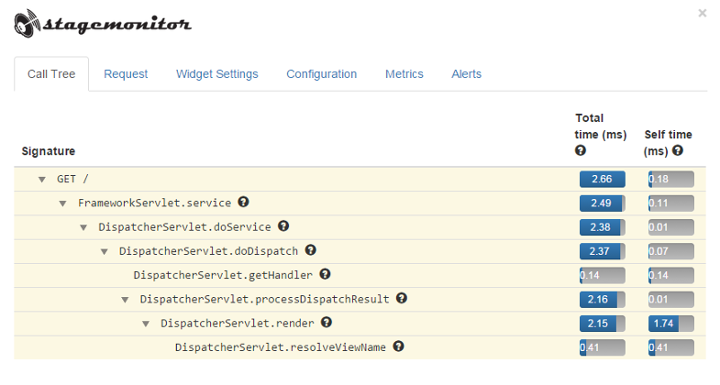Collapse the DispatcherServlet.render node
This screenshot has height=385, width=720.
tap(146, 324)
